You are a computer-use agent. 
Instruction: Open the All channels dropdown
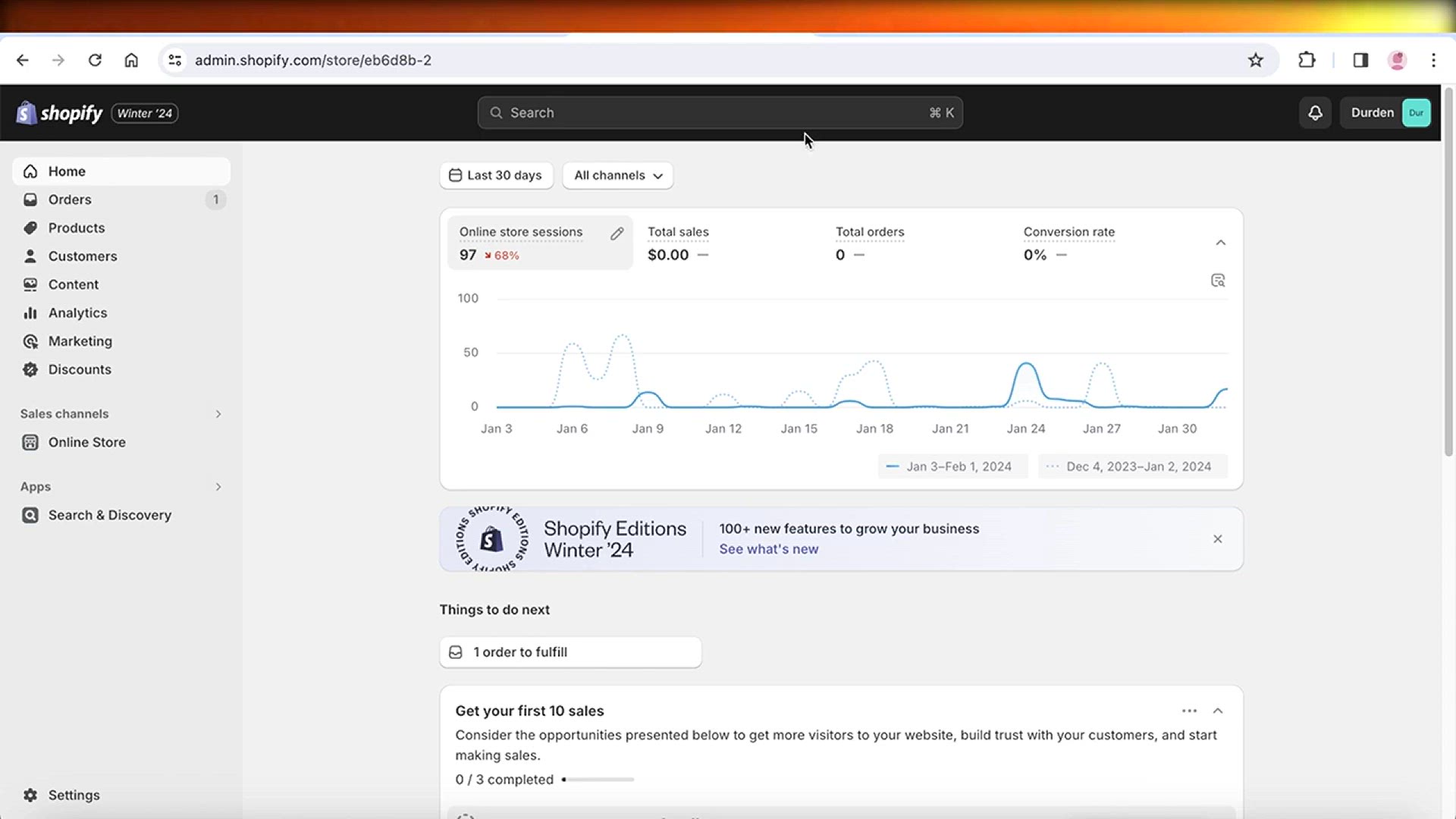click(618, 175)
